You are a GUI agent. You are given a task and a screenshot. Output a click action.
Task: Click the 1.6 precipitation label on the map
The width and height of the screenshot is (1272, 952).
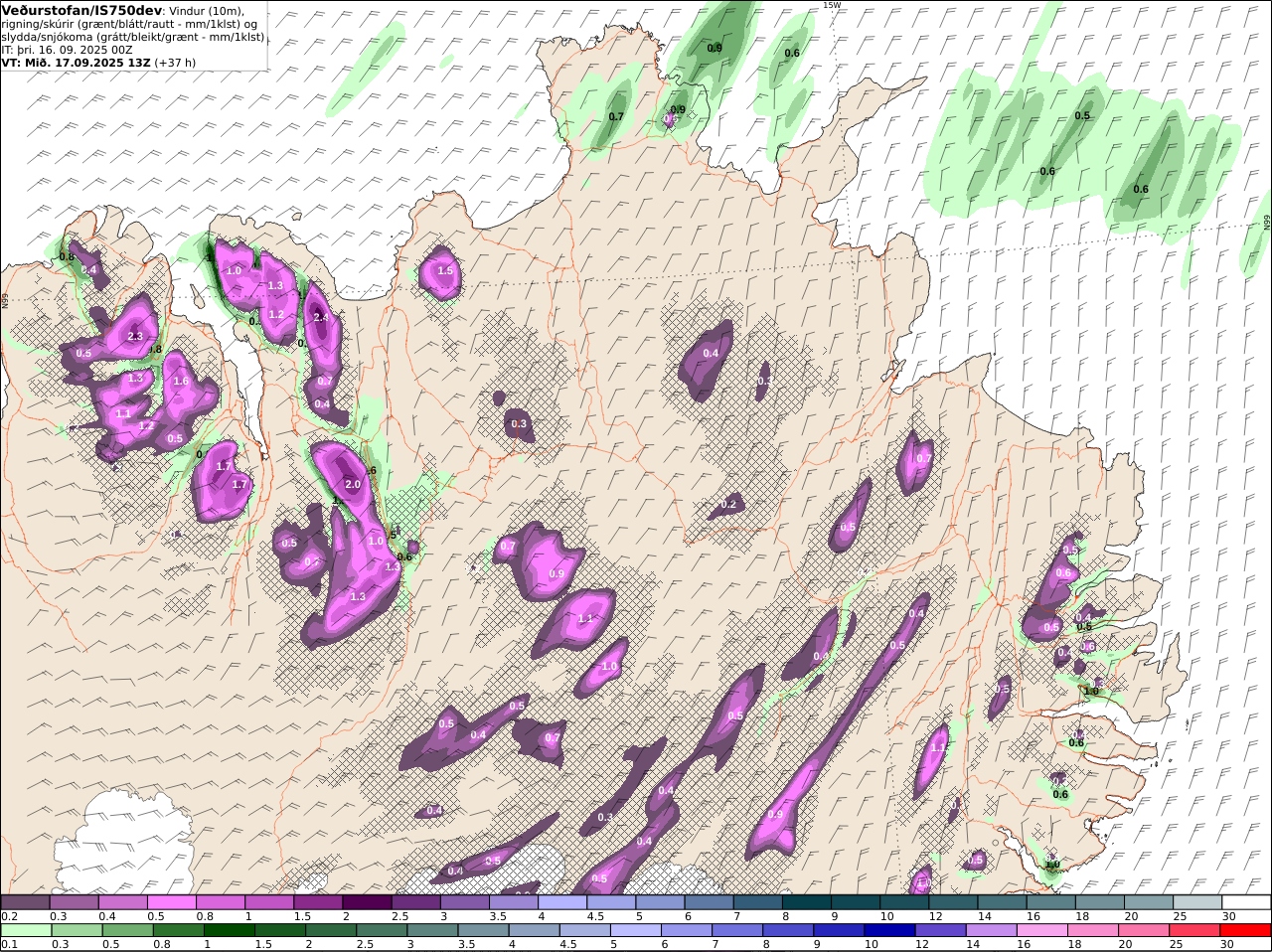[181, 382]
